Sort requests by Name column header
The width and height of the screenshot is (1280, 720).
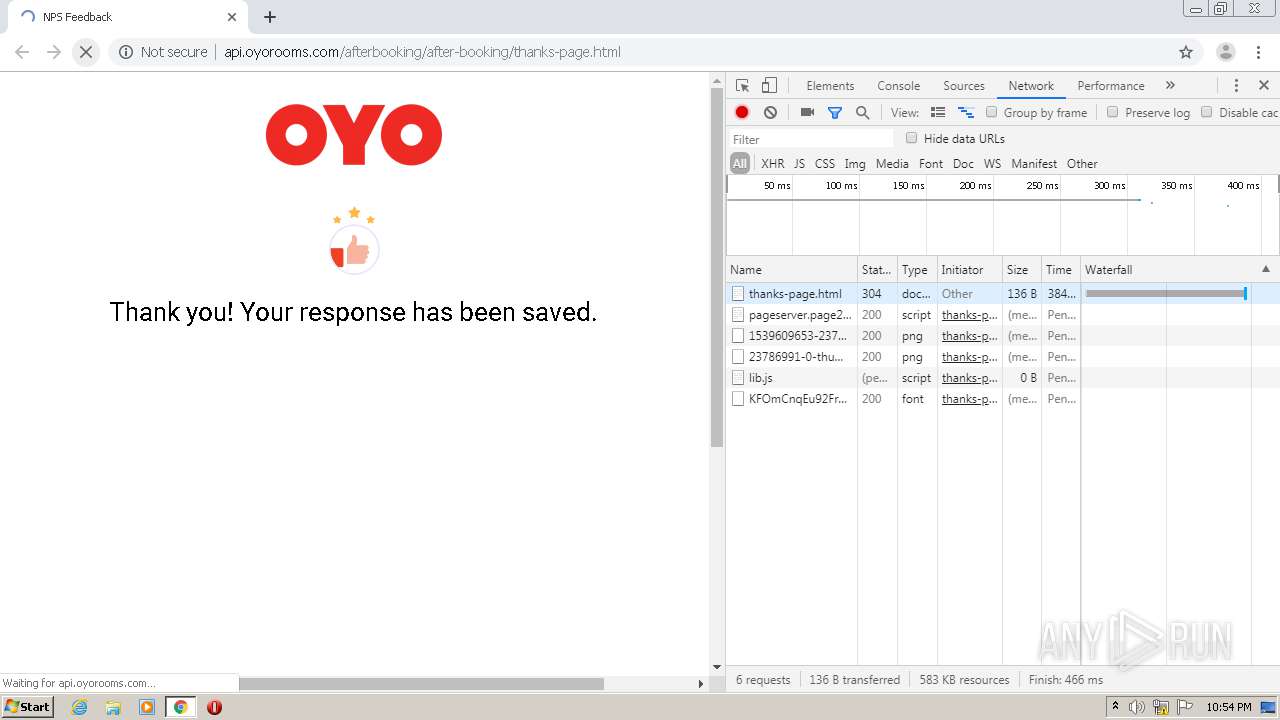click(x=791, y=270)
